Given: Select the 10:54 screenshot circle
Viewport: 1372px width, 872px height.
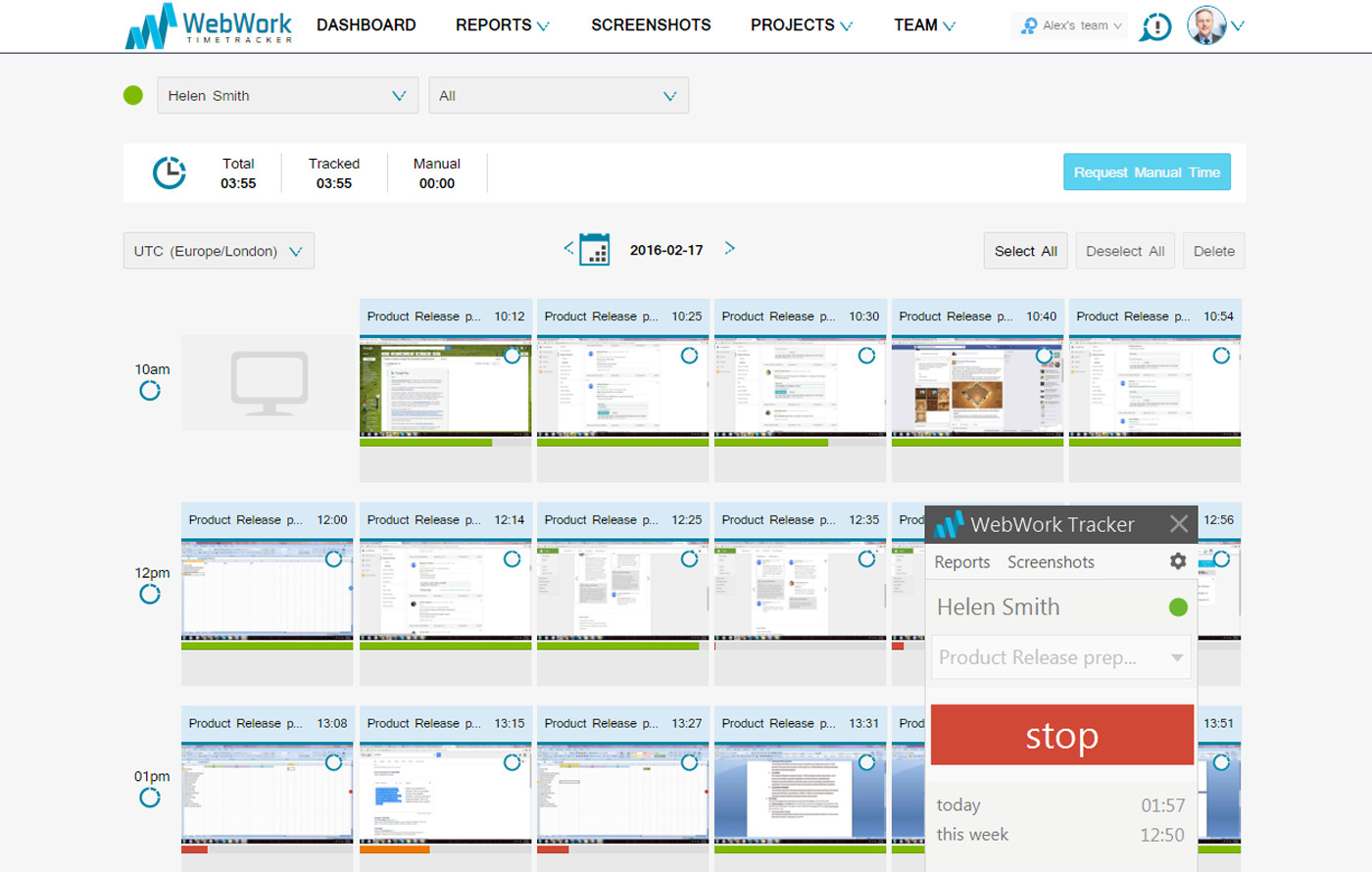Looking at the screenshot, I should point(1221,356).
